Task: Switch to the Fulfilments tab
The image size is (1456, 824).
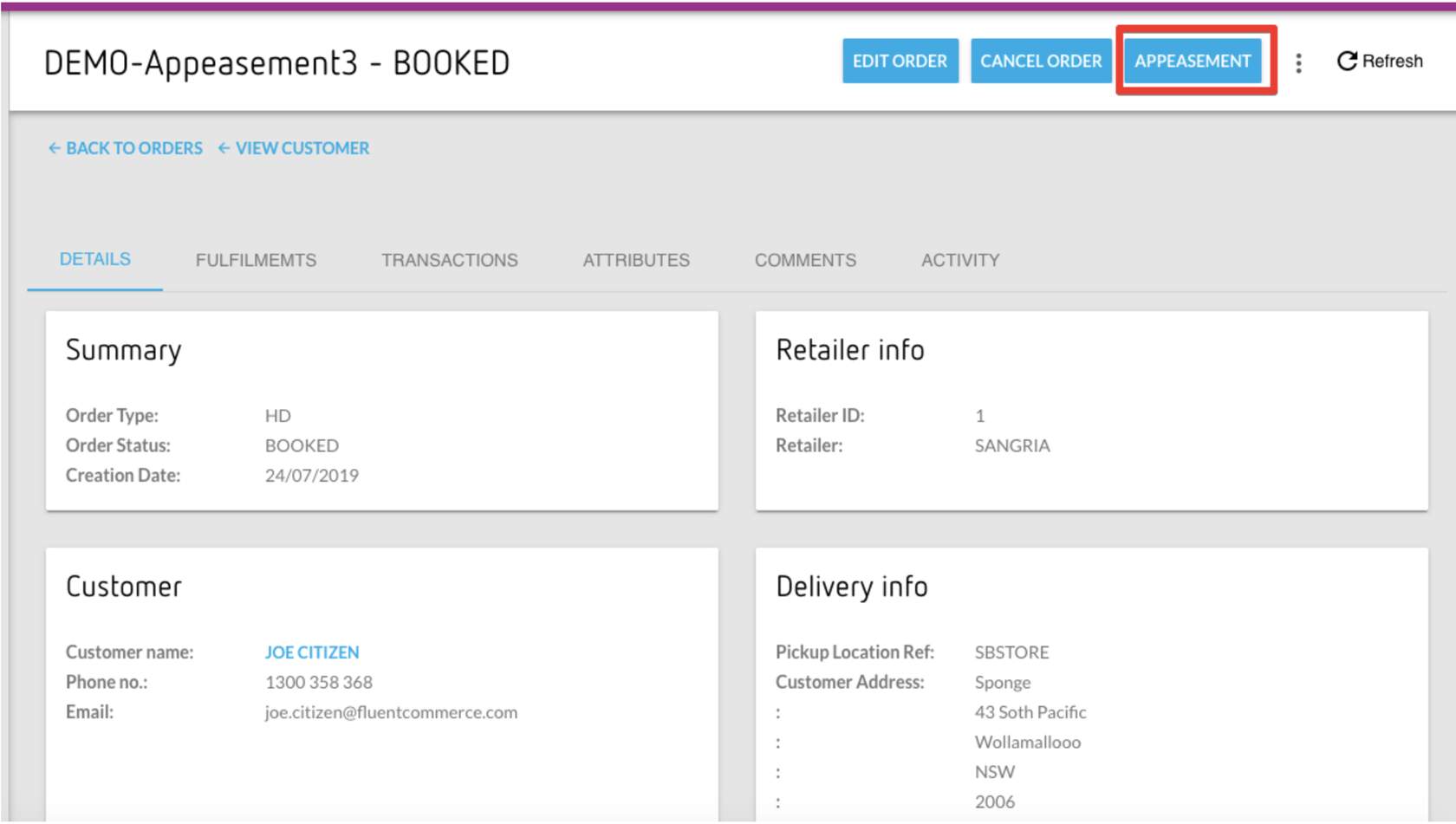Action: coord(256,260)
